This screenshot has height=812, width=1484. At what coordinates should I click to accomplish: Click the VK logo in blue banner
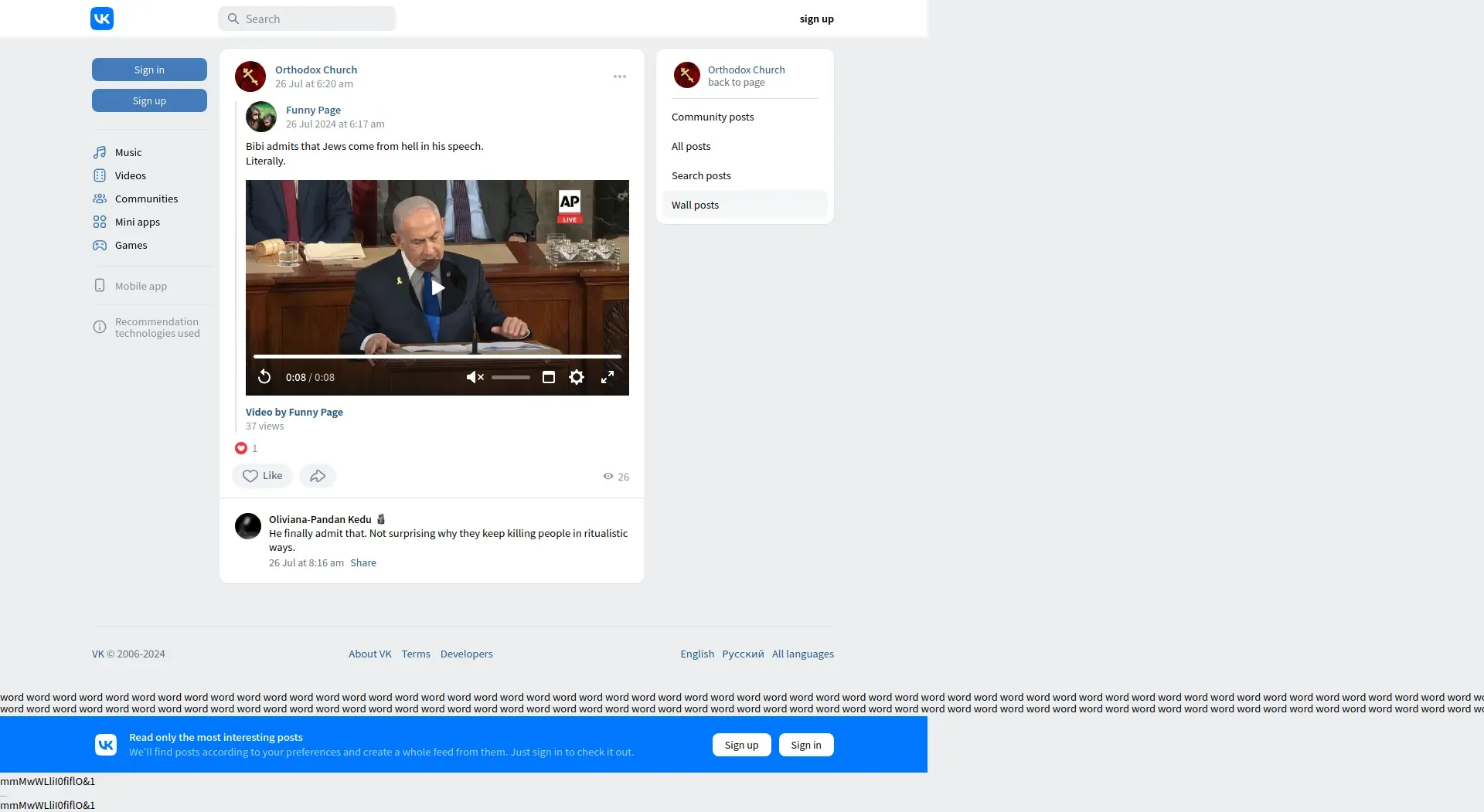106,745
